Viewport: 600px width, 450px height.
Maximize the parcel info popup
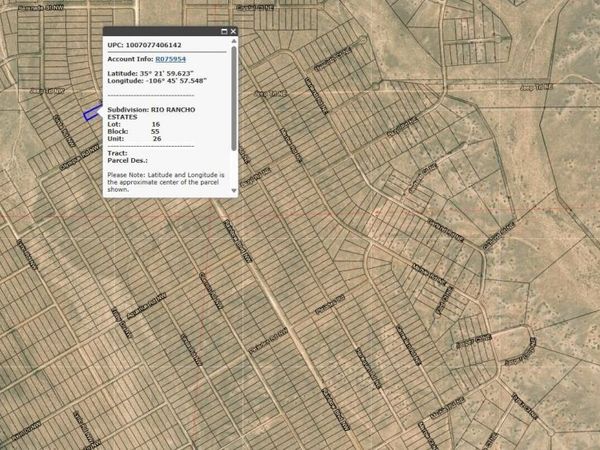[x=224, y=32]
